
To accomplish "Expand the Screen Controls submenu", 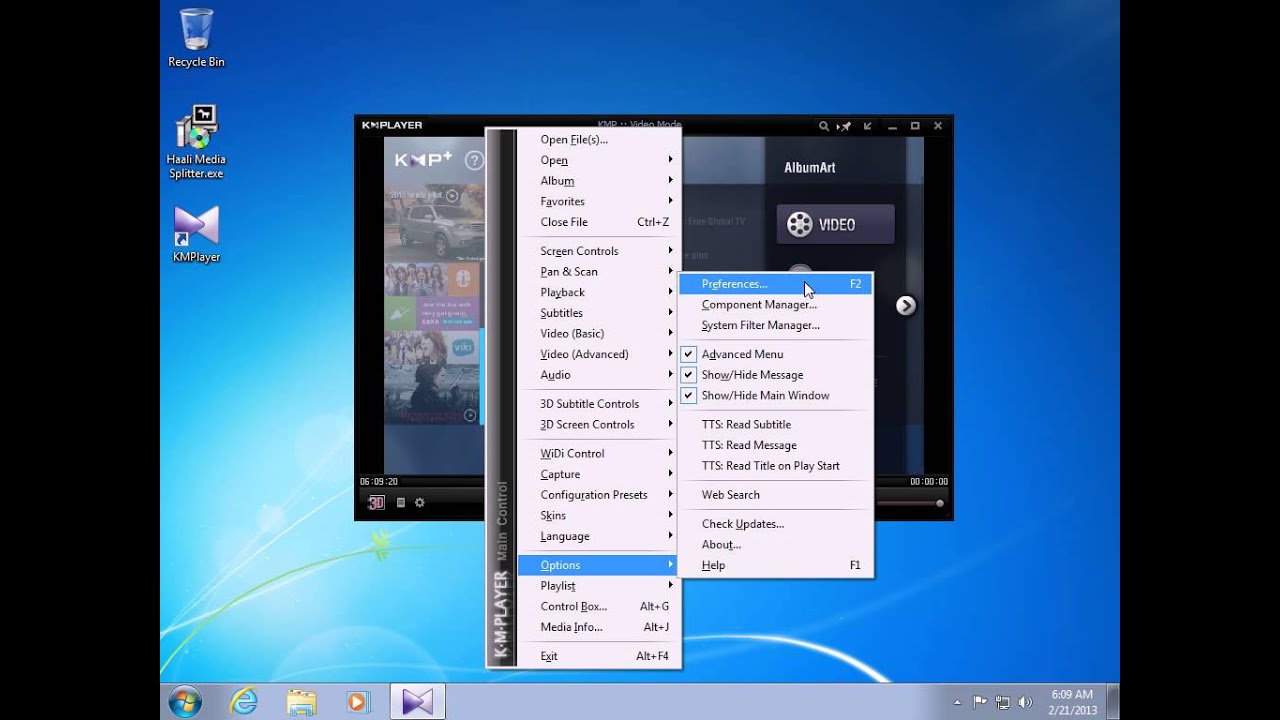I will [598, 251].
